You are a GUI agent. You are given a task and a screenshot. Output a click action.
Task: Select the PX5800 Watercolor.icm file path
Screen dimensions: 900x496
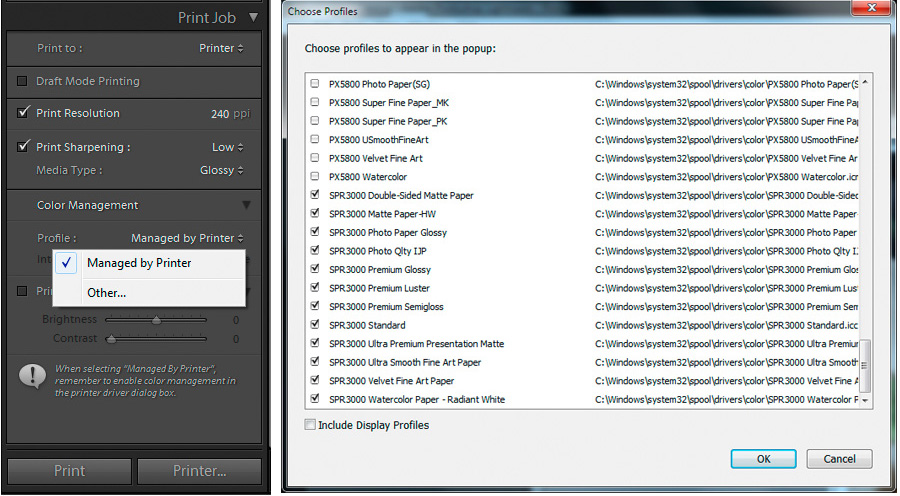pyautogui.click(x=726, y=177)
